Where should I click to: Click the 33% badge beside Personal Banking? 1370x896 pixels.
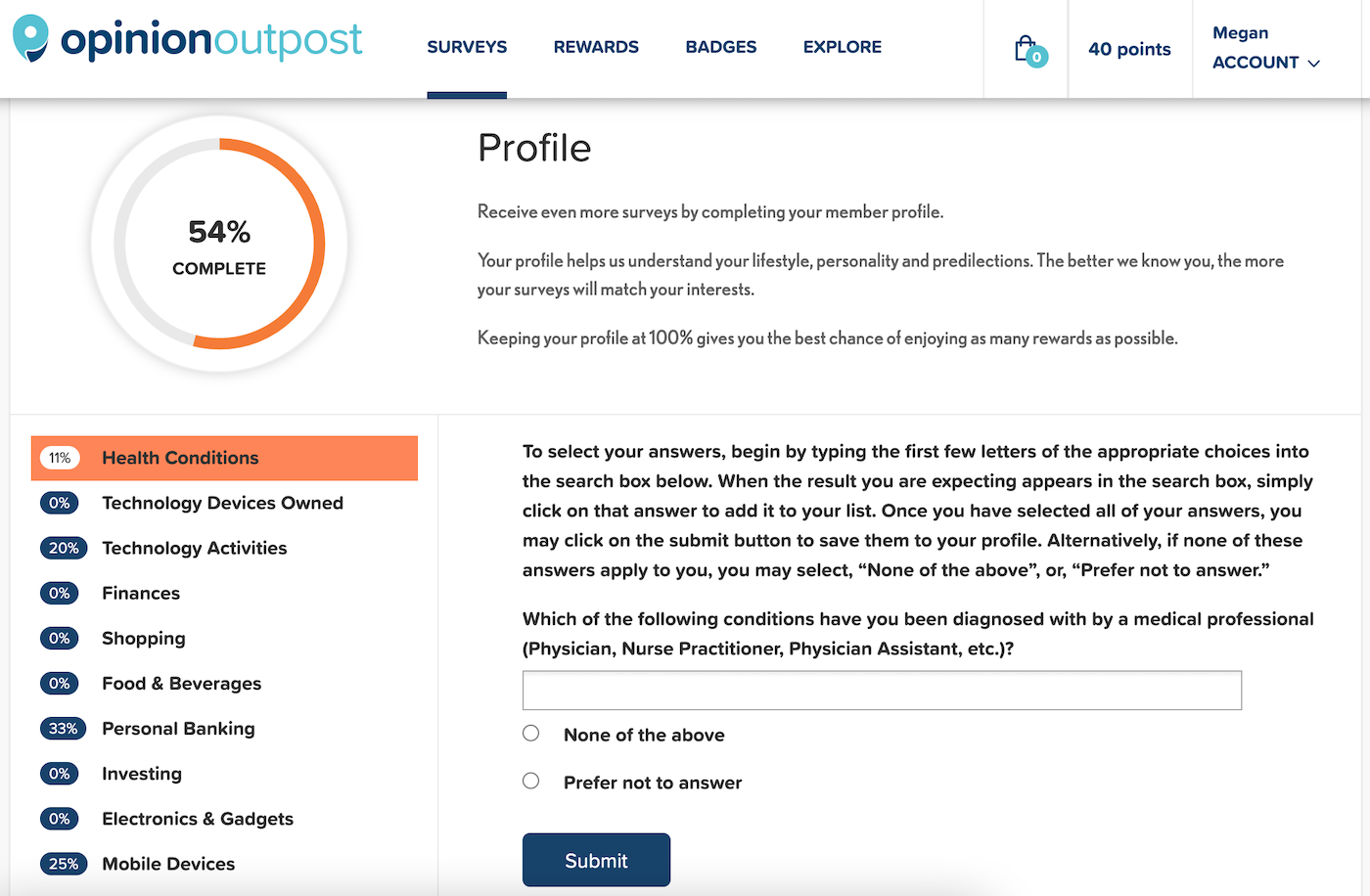(x=64, y=728)
